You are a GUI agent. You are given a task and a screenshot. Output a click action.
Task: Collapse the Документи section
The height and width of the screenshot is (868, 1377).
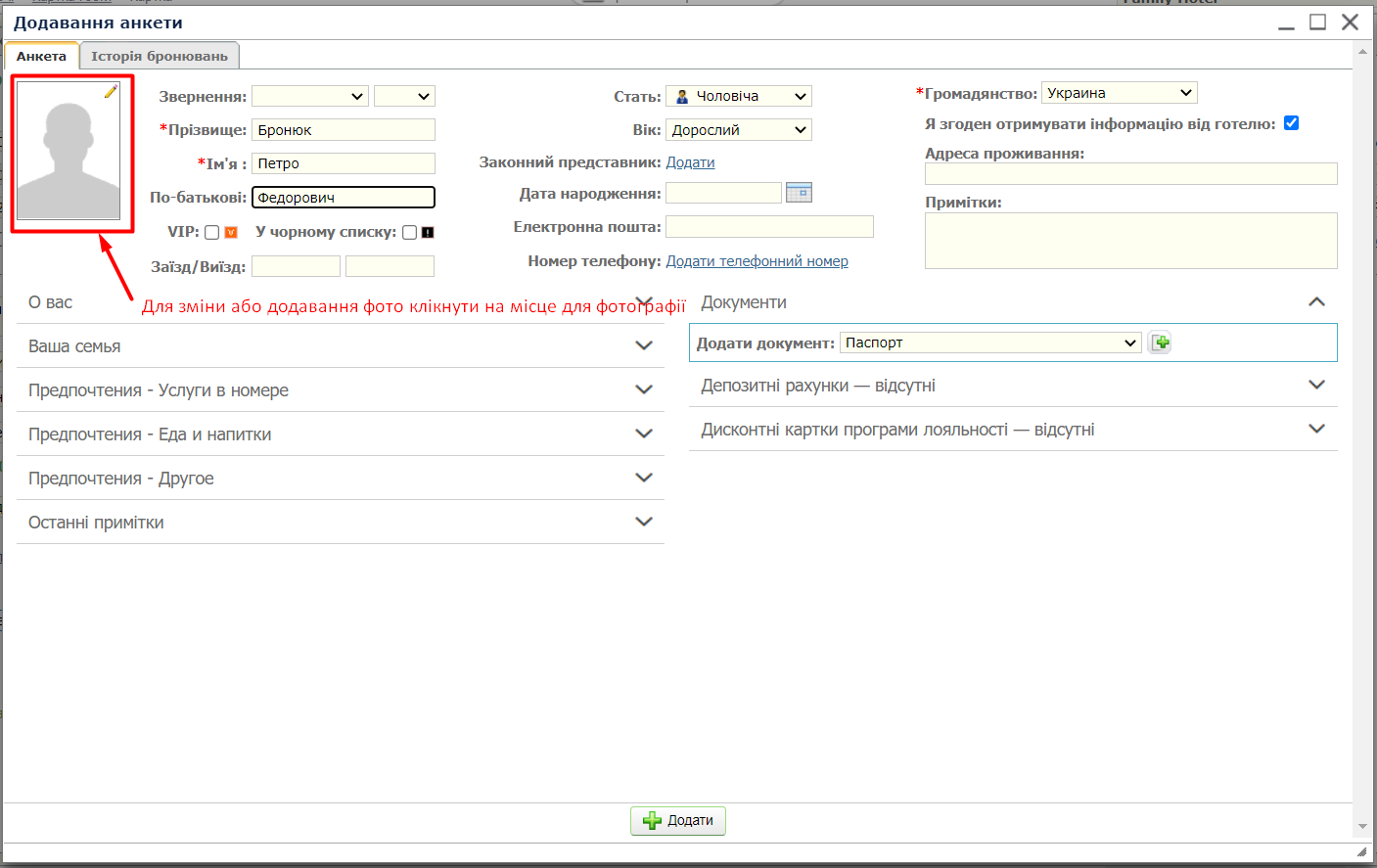(x=1316, y=302)
